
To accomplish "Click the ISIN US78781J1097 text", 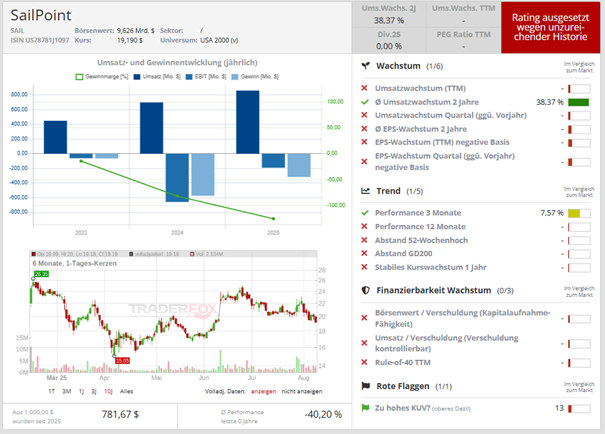I will point(40,40).
